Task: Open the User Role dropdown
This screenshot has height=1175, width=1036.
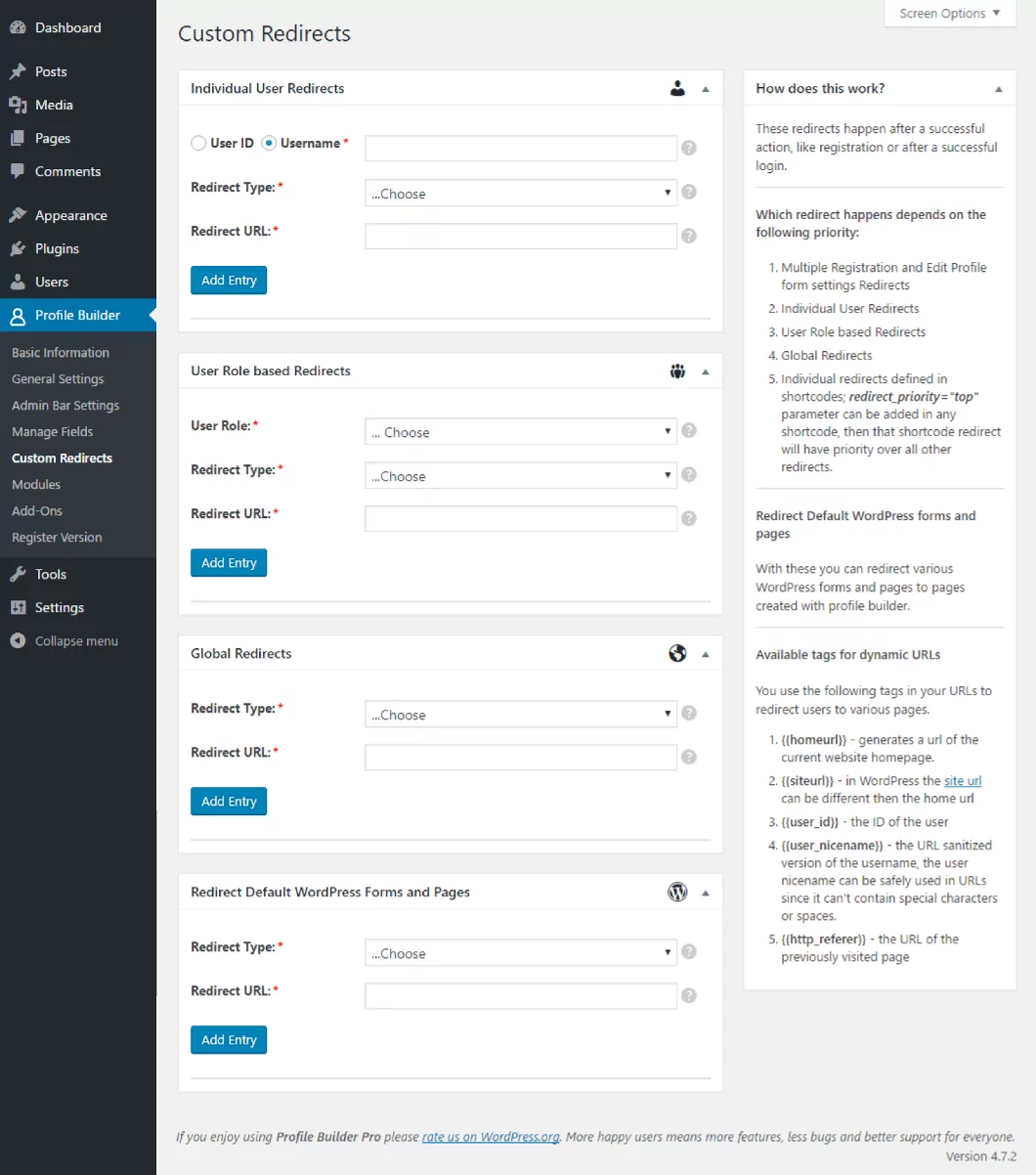Action: [521, 431]
